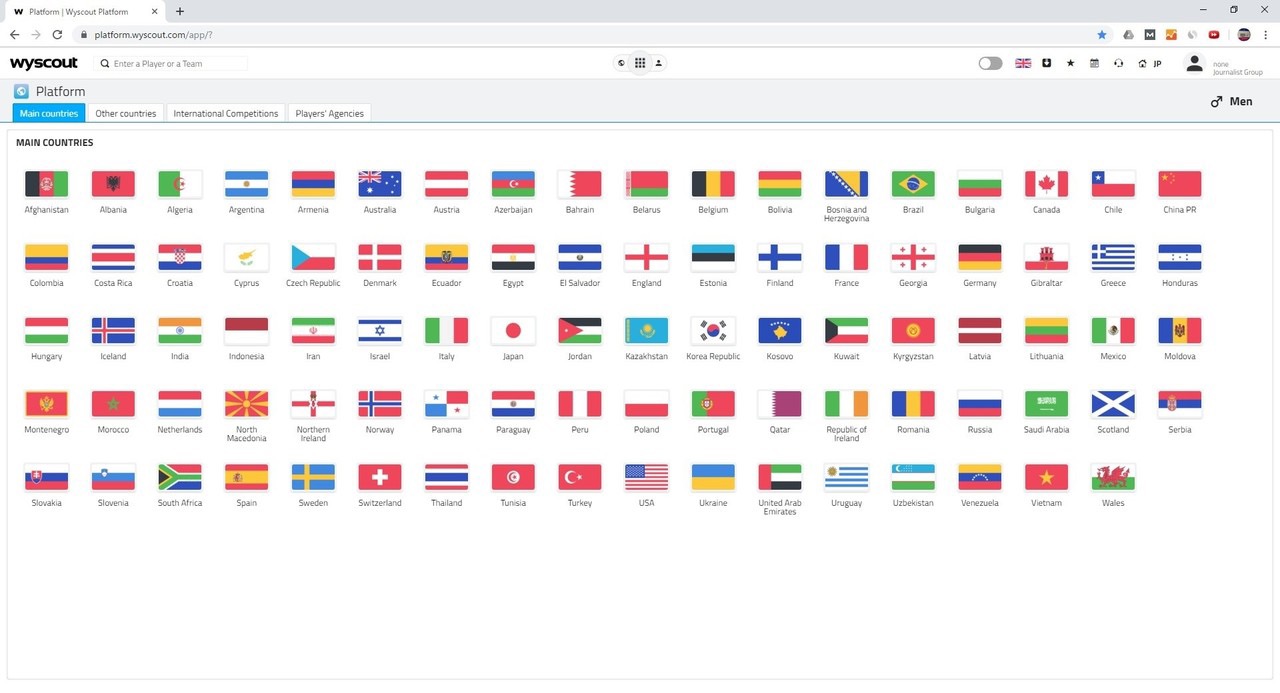Open the favorites star icon in header
This screenshot has height=693, width=1280.
(1071, 63)
